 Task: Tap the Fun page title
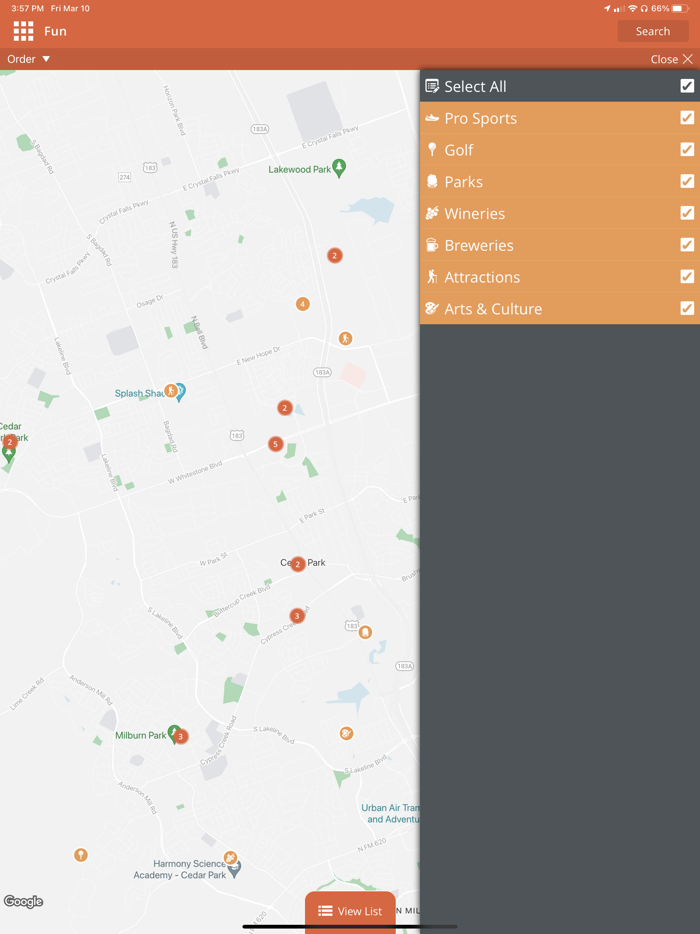point(55,31)
